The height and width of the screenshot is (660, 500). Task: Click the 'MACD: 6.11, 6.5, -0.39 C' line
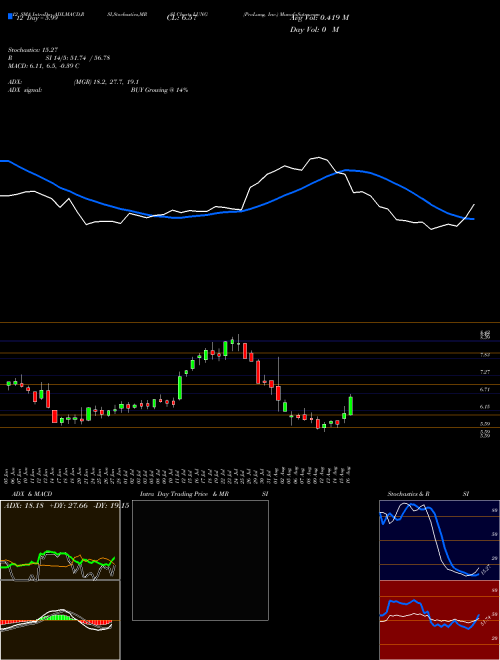click(x=44, y=66)
